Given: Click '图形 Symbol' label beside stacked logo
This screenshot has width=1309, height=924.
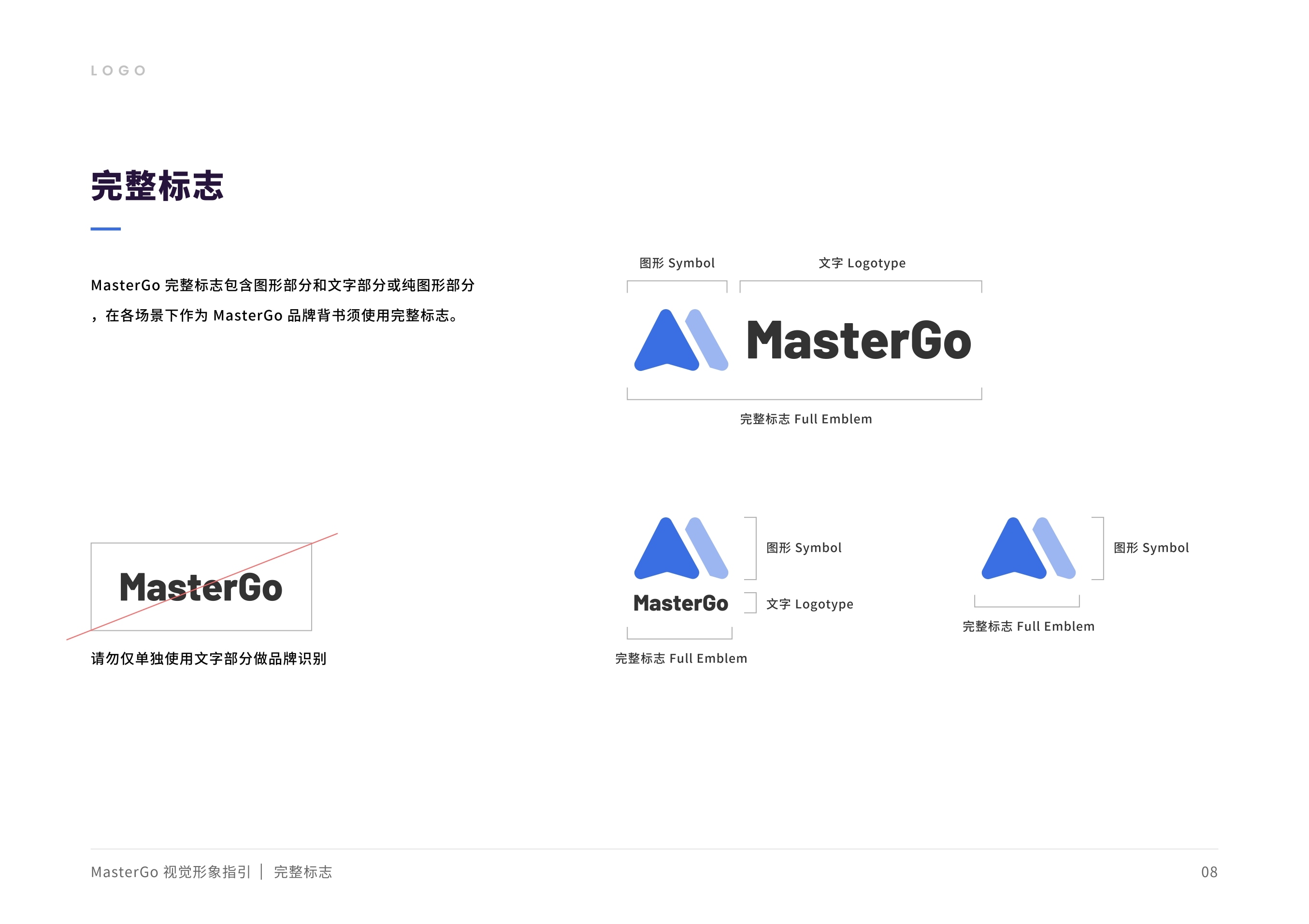Looking at the screenshot, I should (804, 548).
